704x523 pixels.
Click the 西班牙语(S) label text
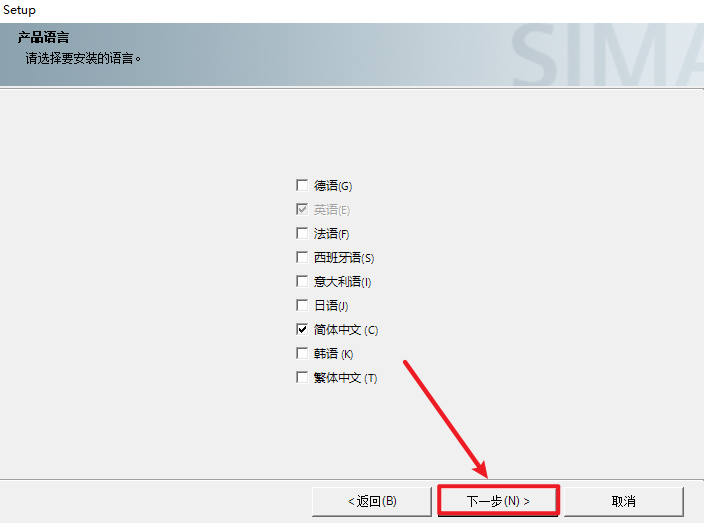[344, 258]
